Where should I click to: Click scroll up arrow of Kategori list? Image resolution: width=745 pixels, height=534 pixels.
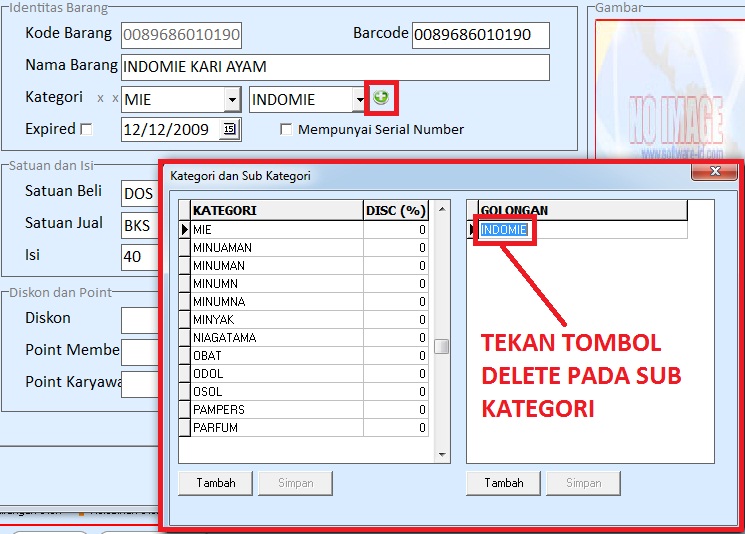coord(442,209)
